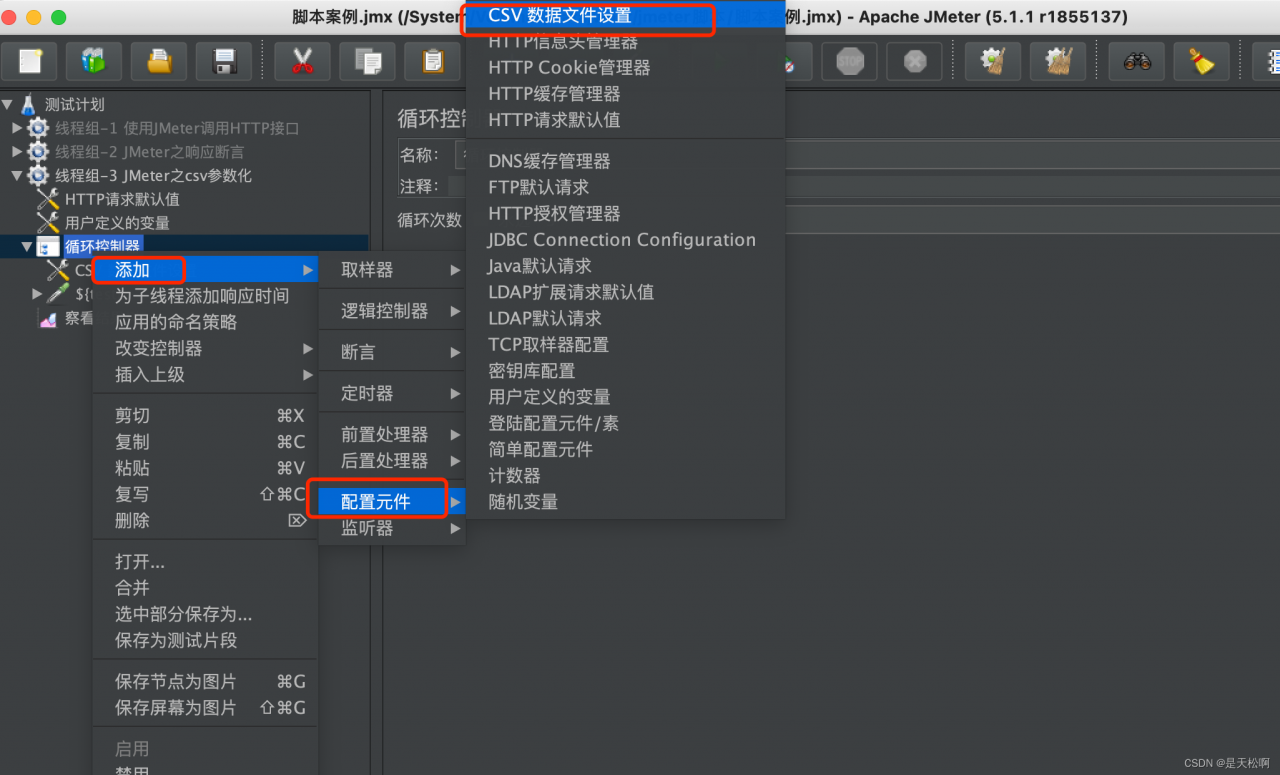Viewport: 1280px width, 775px height.
Task: Click the 察看 listener chart icon
Action: pyautogui.click(x=48, y=318)
